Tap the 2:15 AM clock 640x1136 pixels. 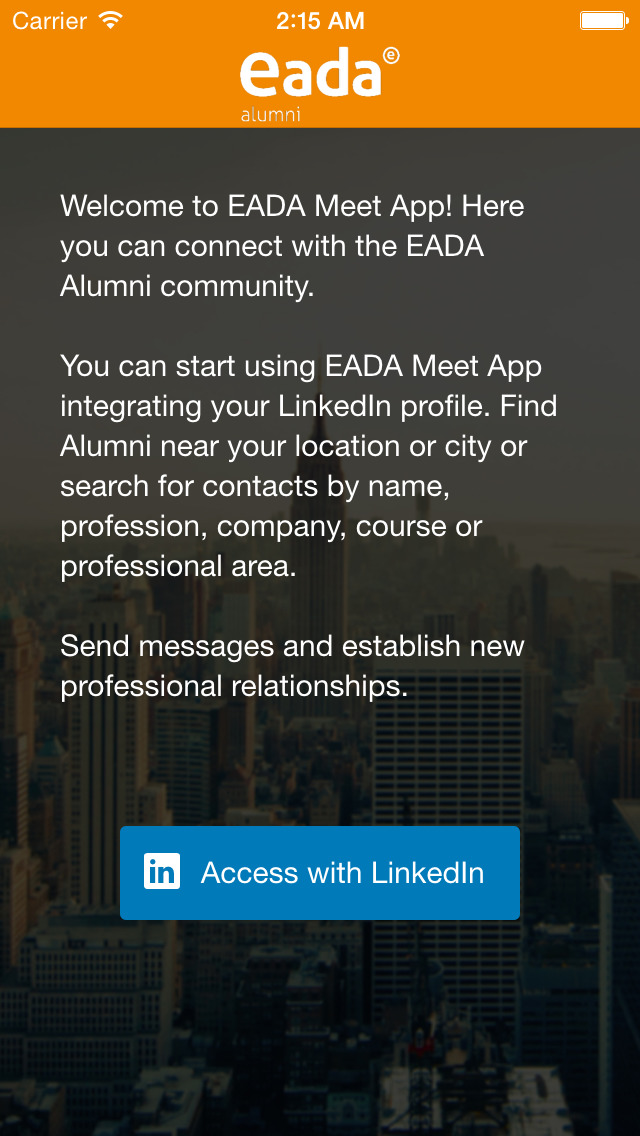[x=320, y=20]
